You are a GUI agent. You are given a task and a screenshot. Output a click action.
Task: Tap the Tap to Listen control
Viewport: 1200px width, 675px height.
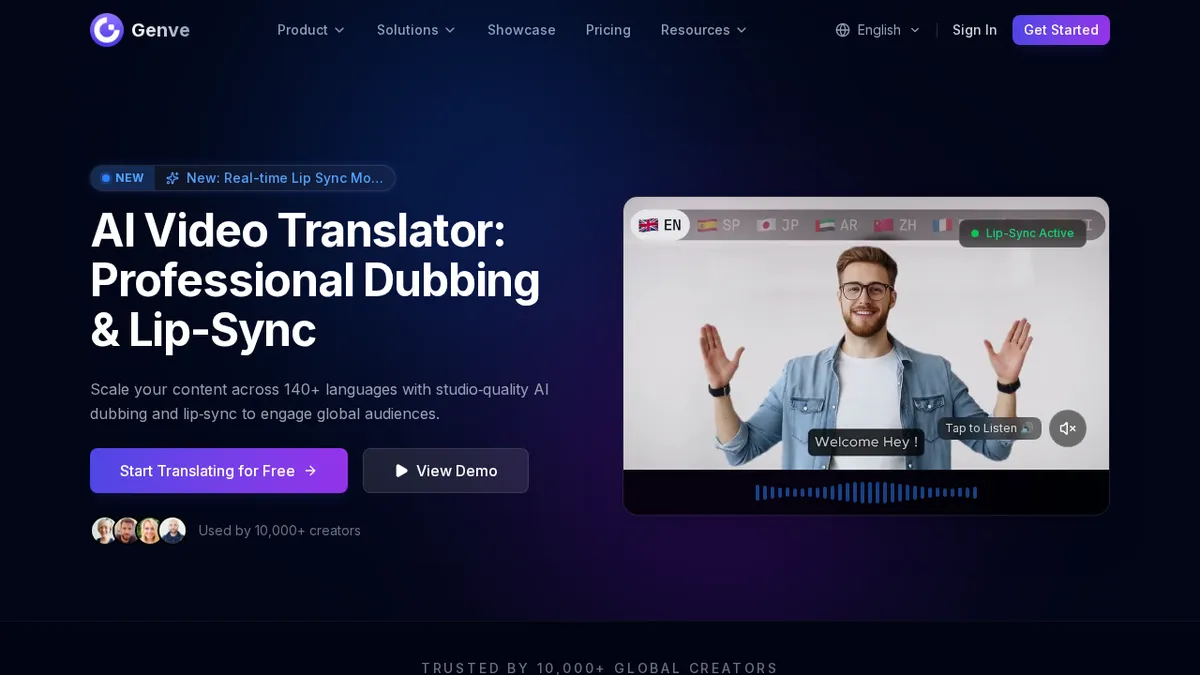click(x=988, y=428)
